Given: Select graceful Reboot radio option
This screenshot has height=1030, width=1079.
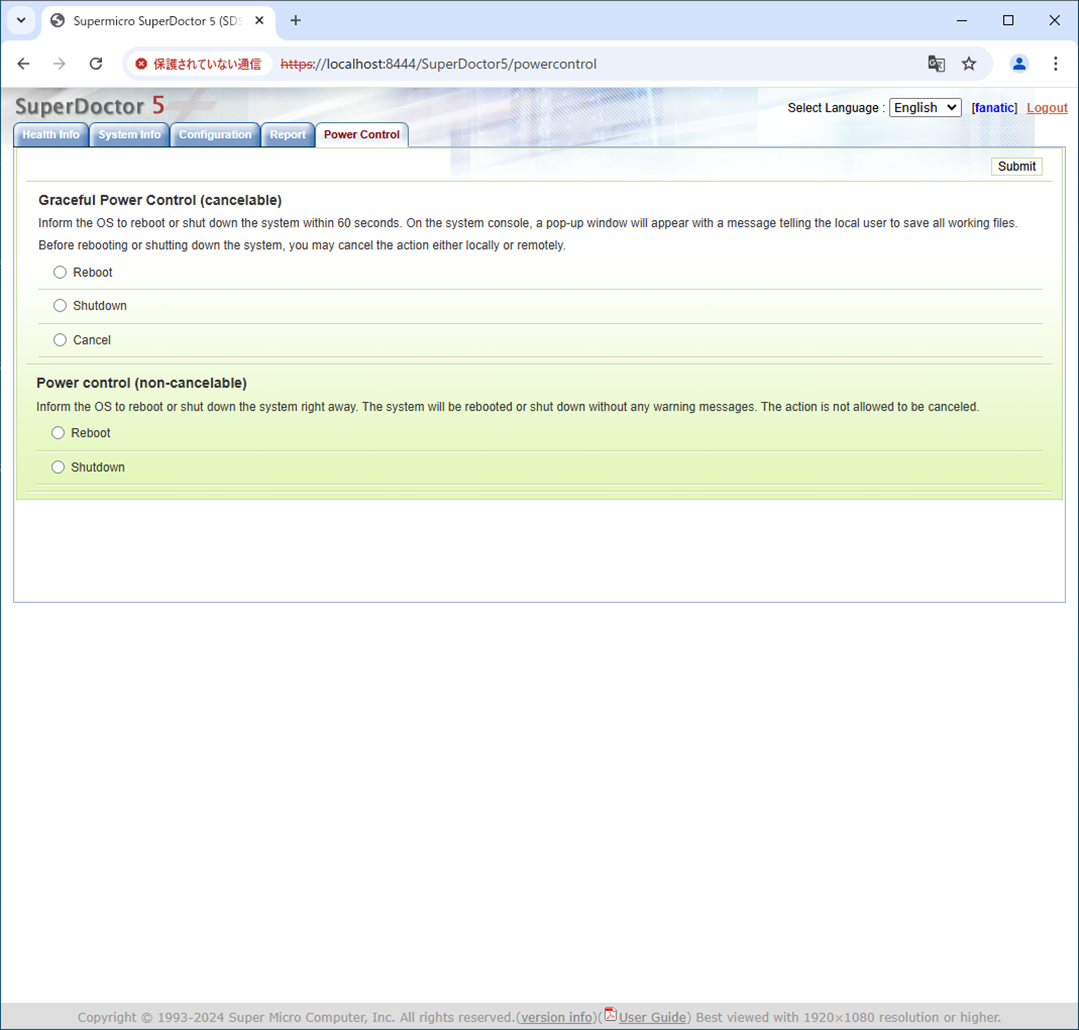Looking at the screenshot, I should (x=60, y=272).
